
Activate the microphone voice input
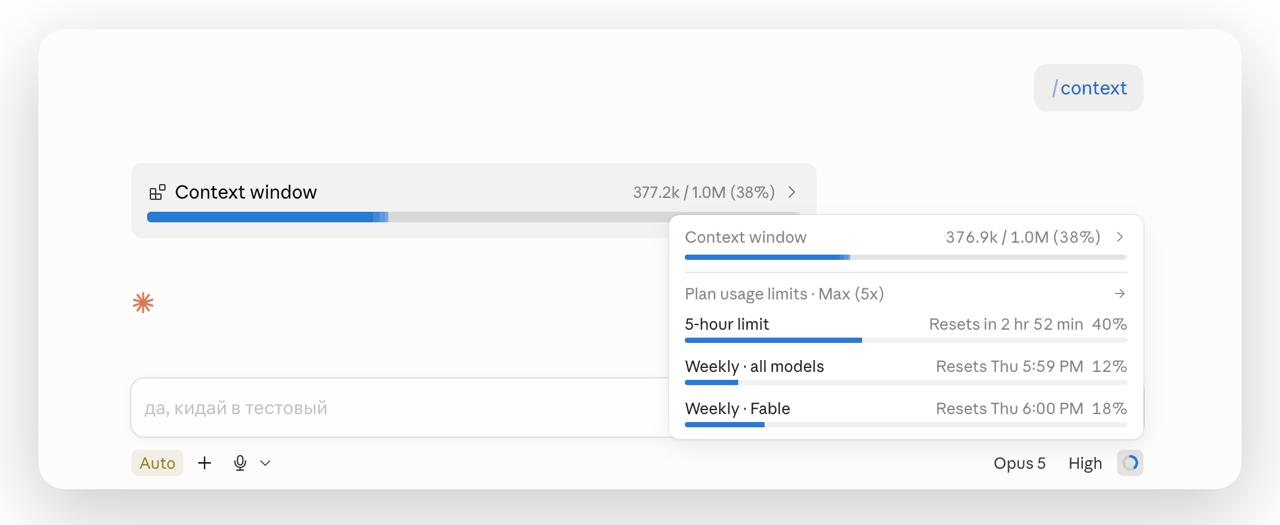click(240, 463)
